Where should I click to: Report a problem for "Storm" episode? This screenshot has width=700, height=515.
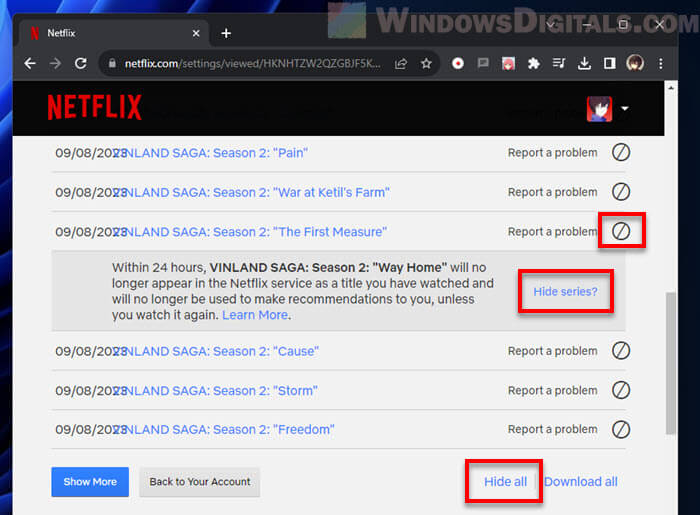[x=552, y=390]
